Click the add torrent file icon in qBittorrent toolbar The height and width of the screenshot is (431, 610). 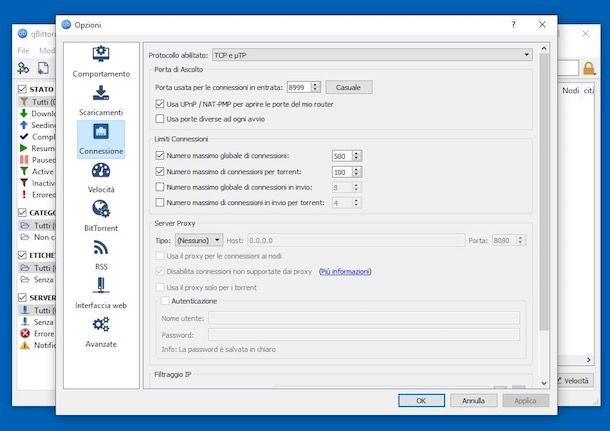point(43,68)
